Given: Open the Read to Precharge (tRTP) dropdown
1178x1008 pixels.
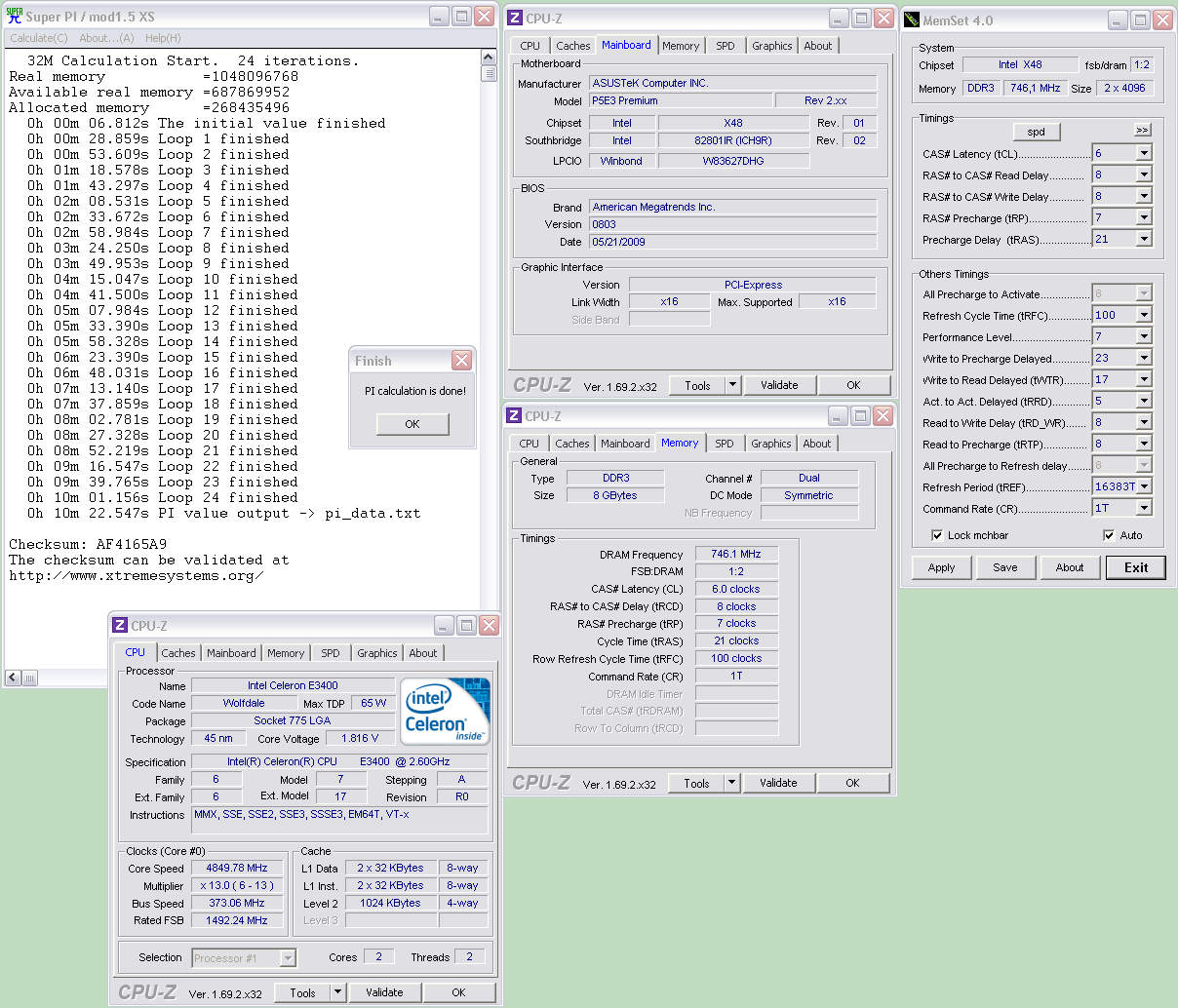Looking at the screenshot, I should pos(1144,444).
